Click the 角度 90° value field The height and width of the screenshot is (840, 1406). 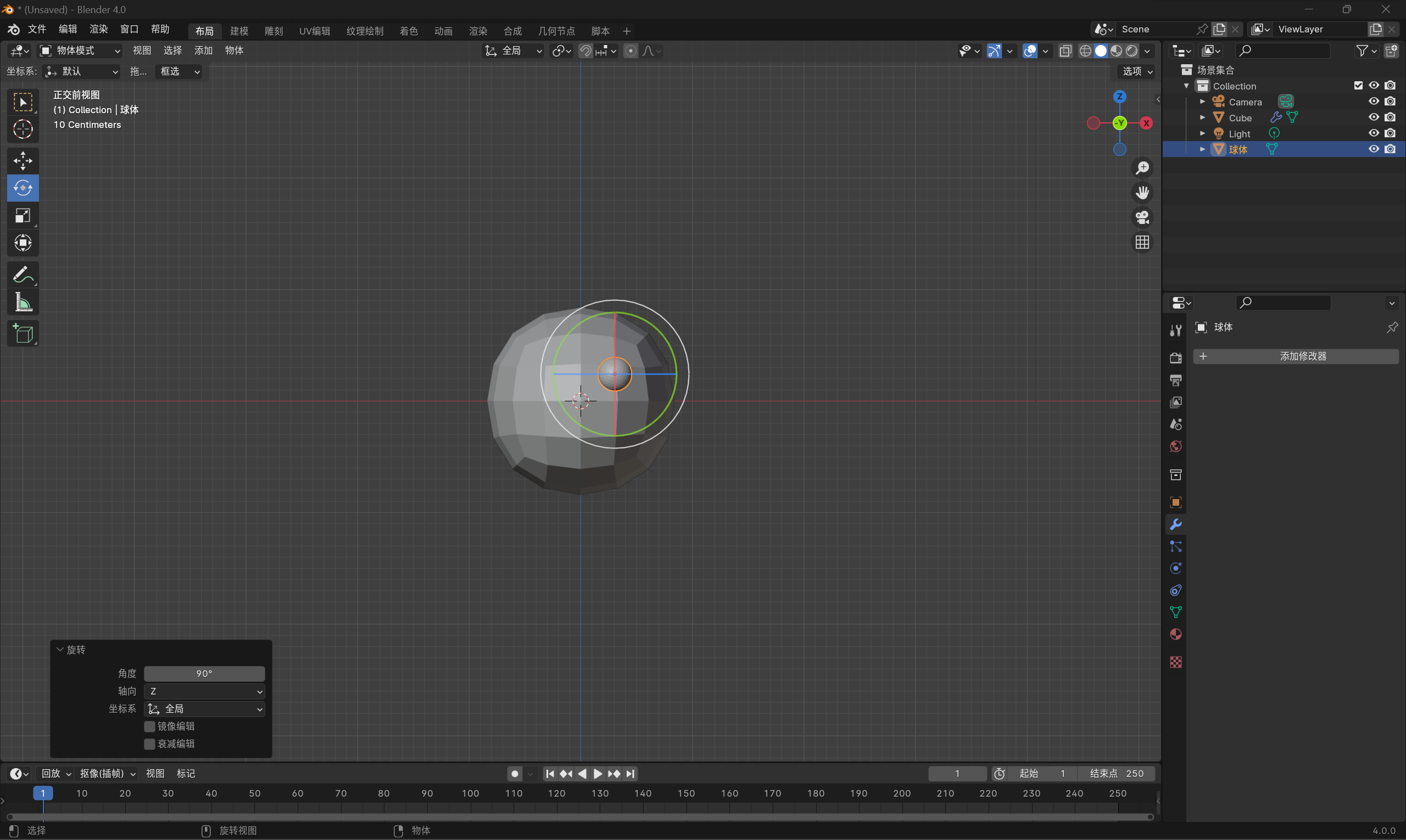point(204,674)
